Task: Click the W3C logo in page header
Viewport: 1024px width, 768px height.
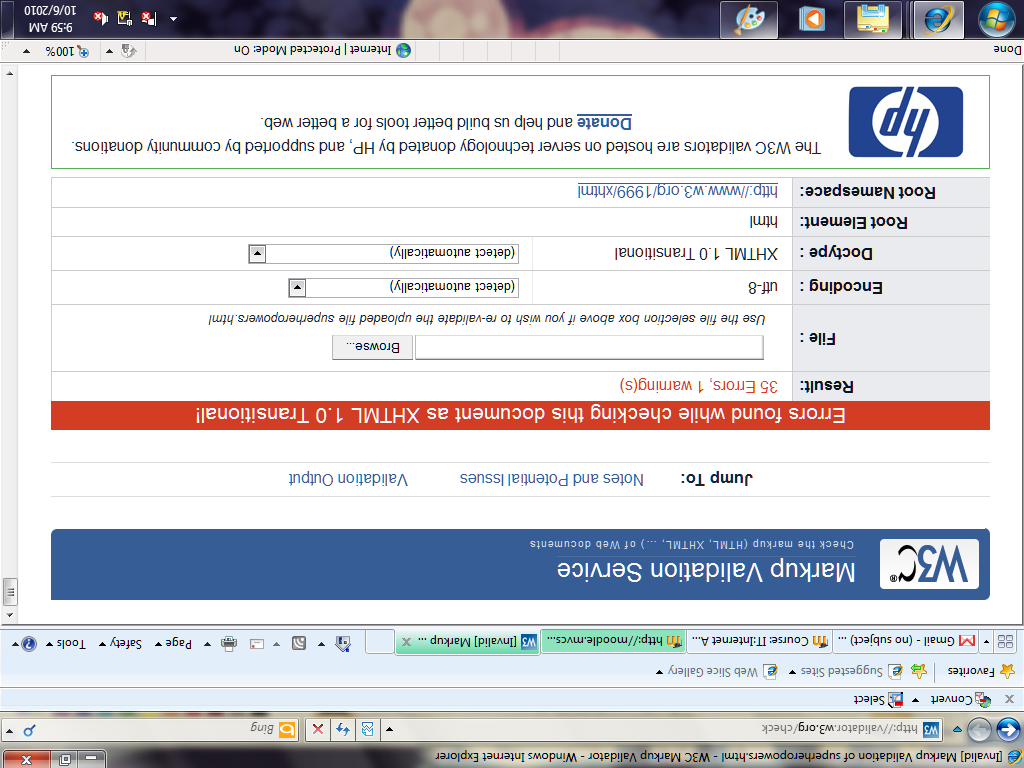Action: tap(928, 565)
